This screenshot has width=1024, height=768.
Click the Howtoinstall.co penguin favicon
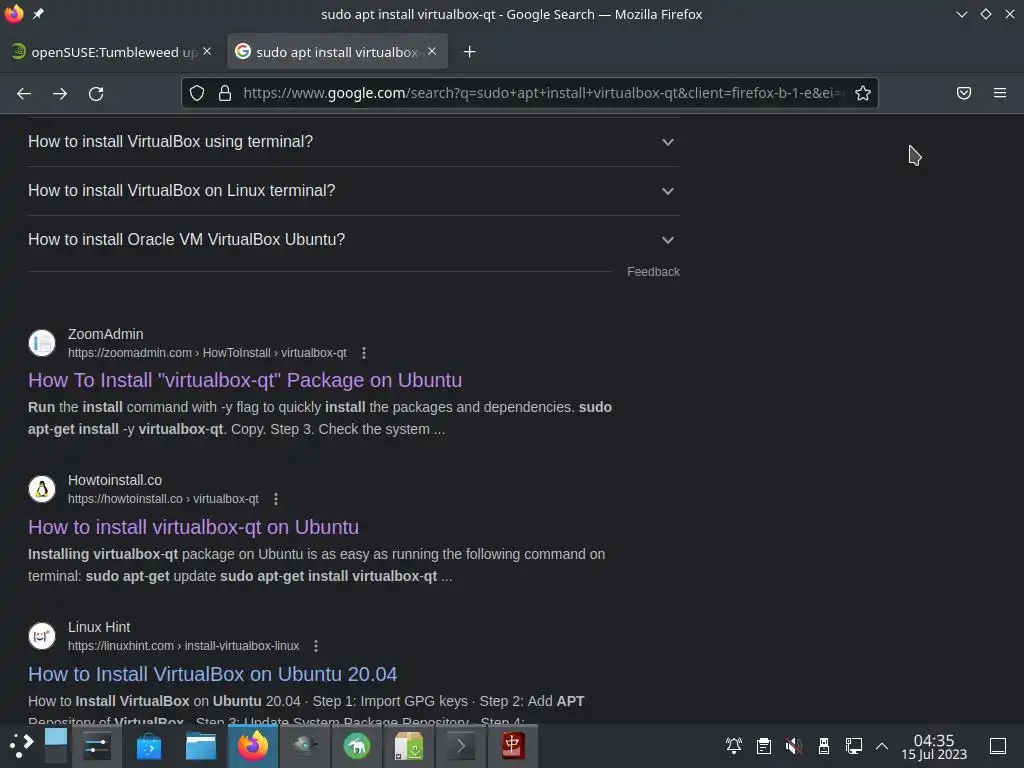42,489
